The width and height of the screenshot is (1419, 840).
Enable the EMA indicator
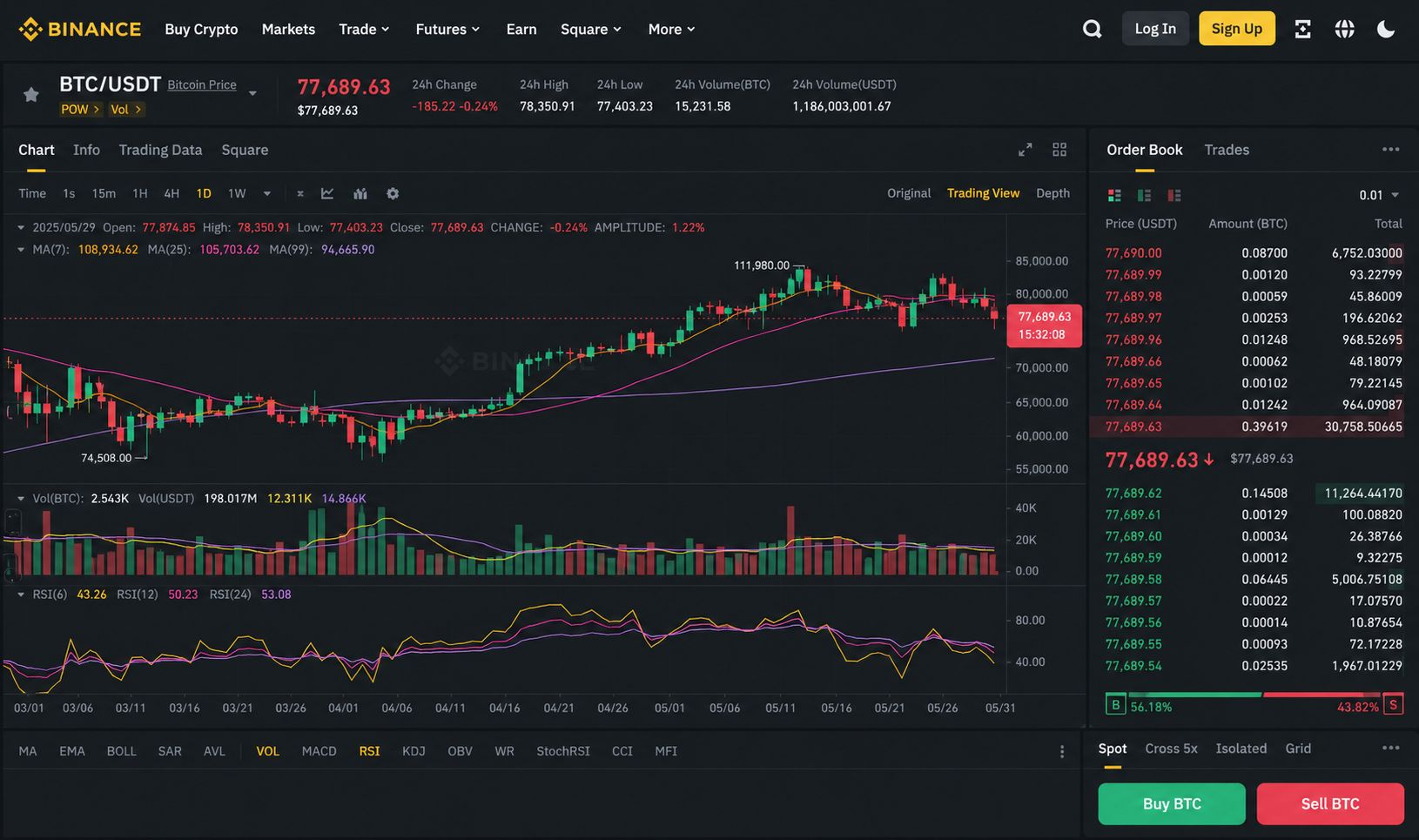pos(72,751)
